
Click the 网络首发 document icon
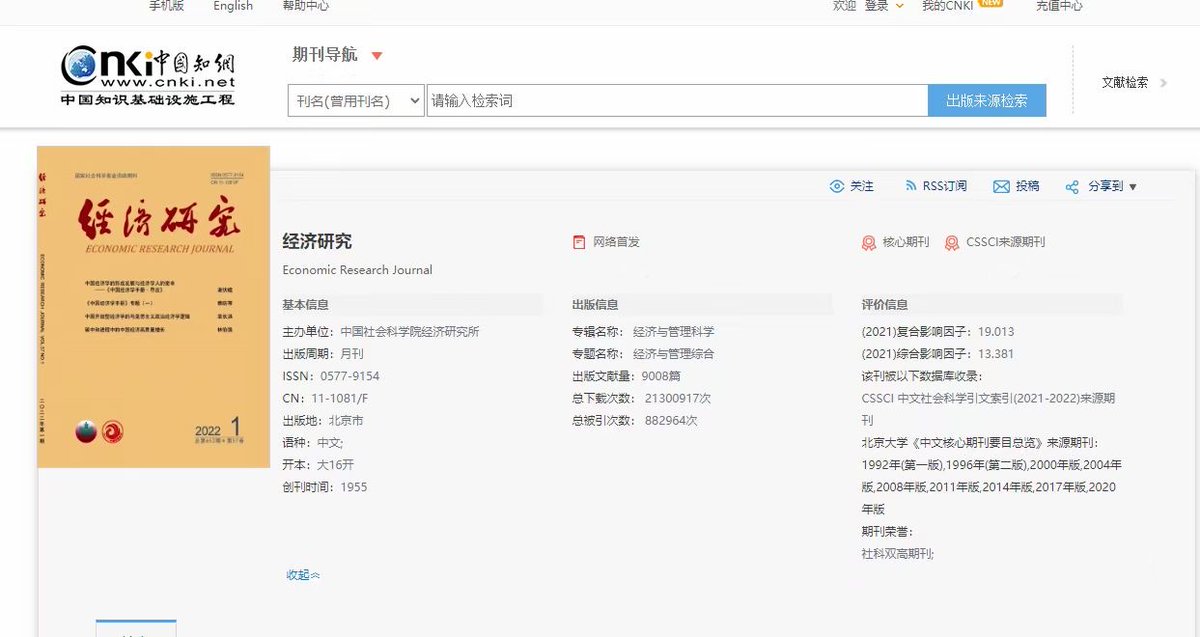tap(579, 242)
